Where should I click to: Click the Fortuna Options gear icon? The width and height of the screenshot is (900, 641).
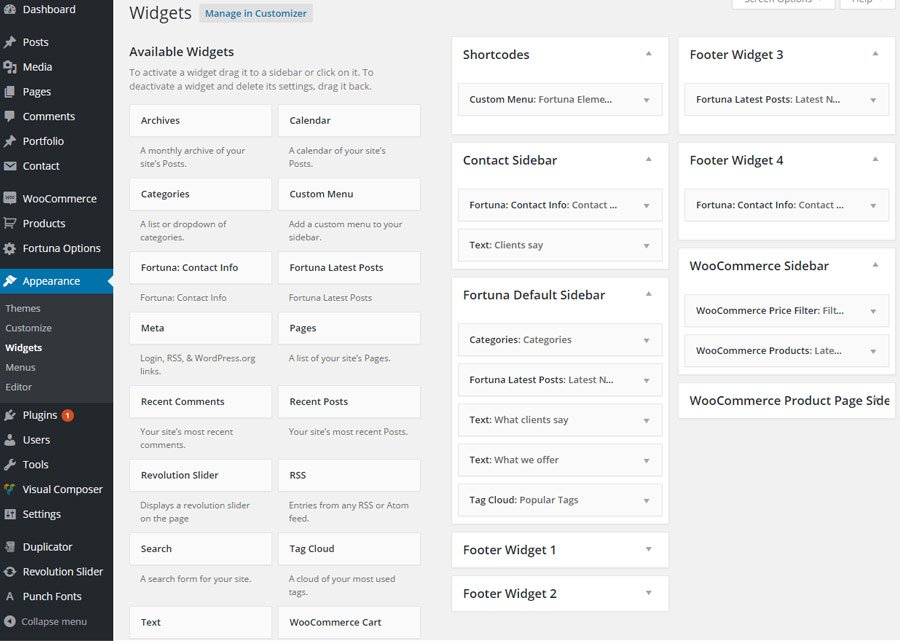coord(10,249)
